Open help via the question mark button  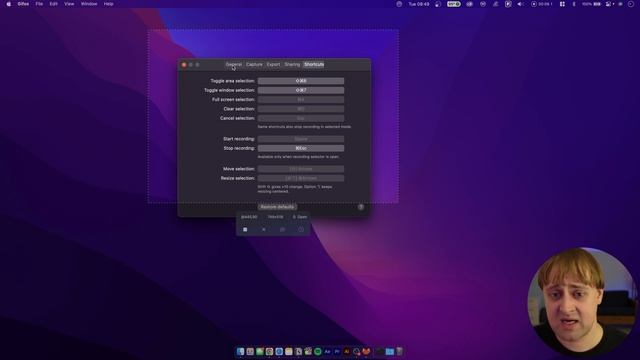point(361,207)
